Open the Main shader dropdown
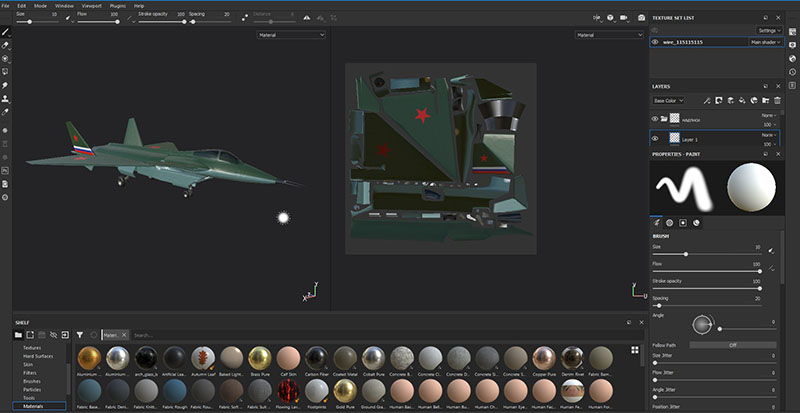This screenshot has height=413, width=800. click(x=764, y=43)
